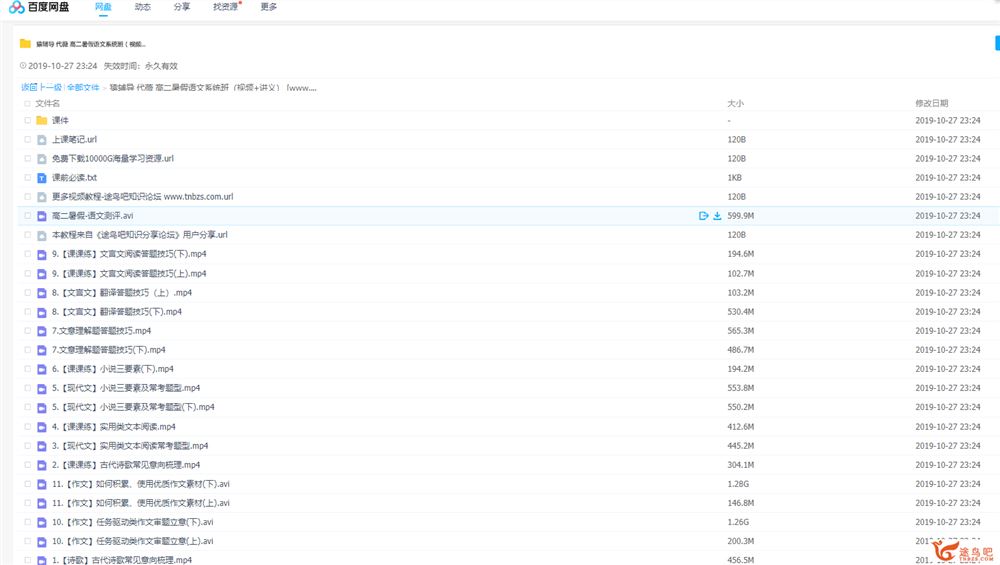Click file name 1.【诗歌】古代诗歌常见意向梳理.mp4
This screenshot has width=1000, height=565.
click(122, 560)
